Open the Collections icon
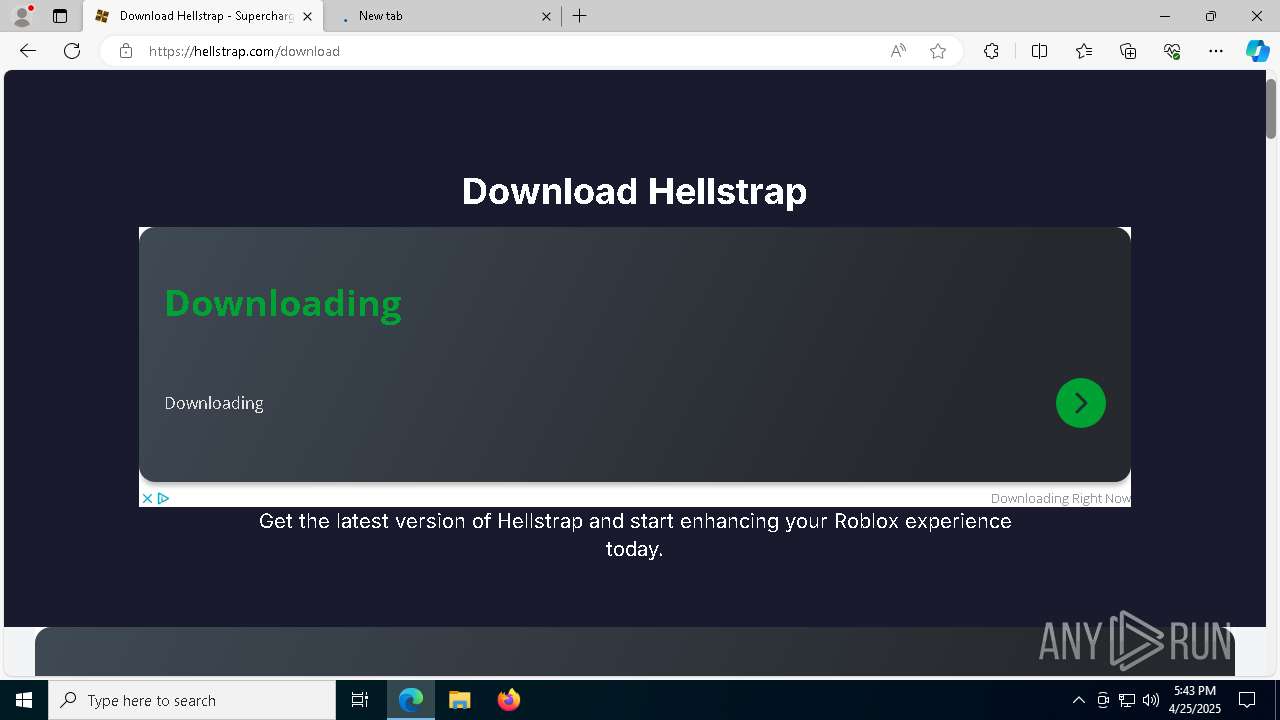 pyautogui.click(x=1128, y=51)
